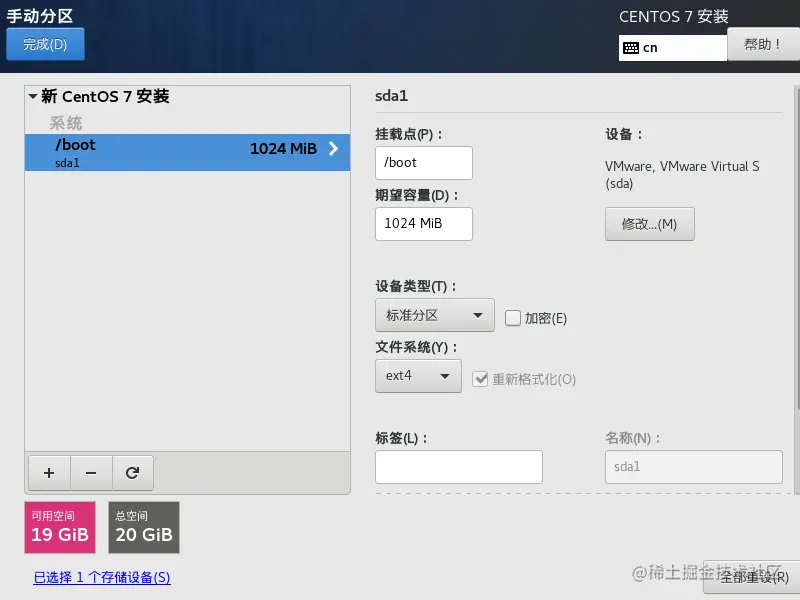800x600 pixels.
Task: Click the 手动分区 page title
Action: (x=40, y=16)
